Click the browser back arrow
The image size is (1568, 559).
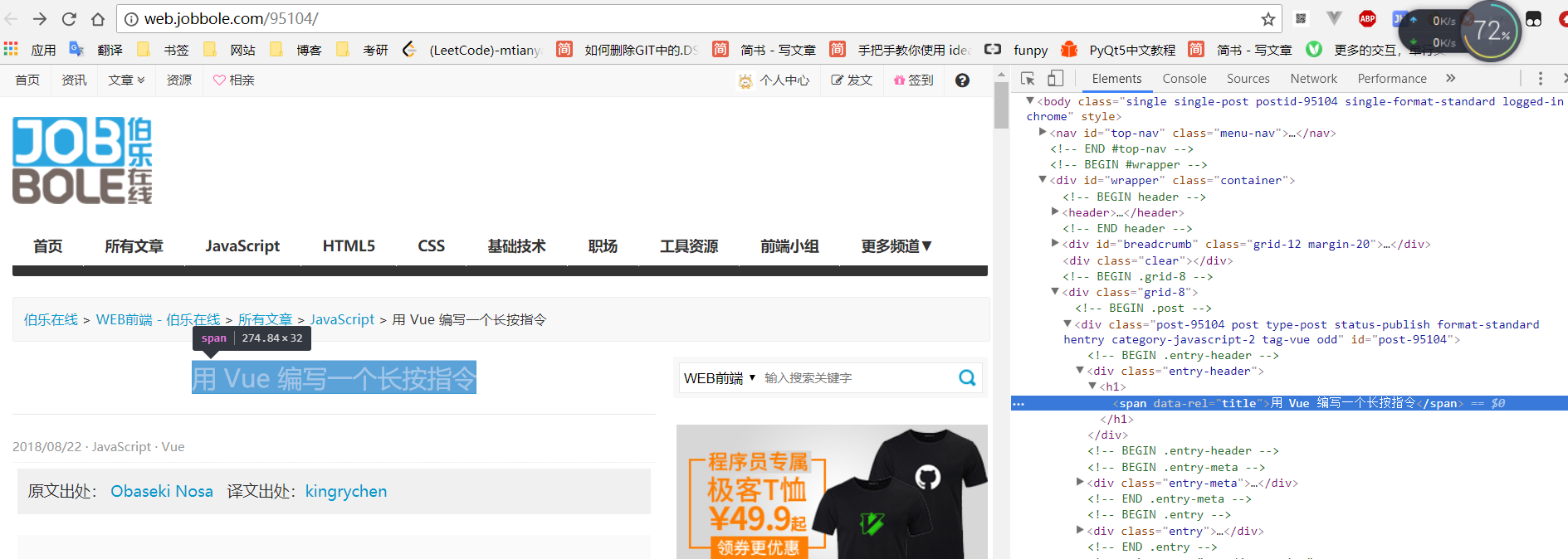point(12,18)
